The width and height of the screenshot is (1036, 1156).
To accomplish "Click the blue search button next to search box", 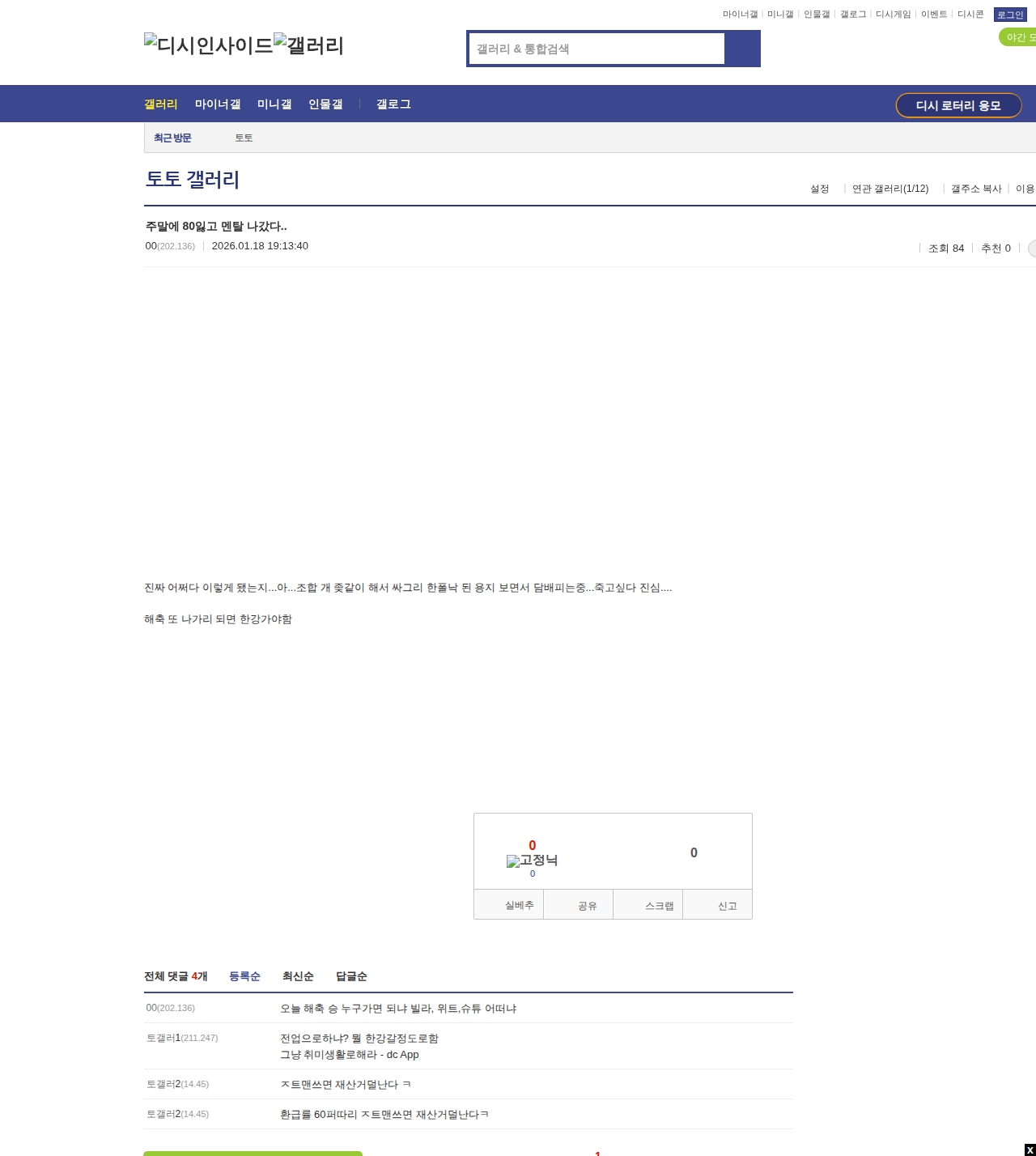I will (742, 49).
